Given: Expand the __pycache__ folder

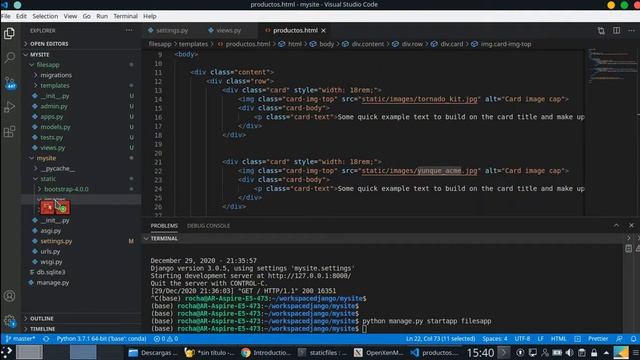Looking at the screenshot, I should 81,168.
